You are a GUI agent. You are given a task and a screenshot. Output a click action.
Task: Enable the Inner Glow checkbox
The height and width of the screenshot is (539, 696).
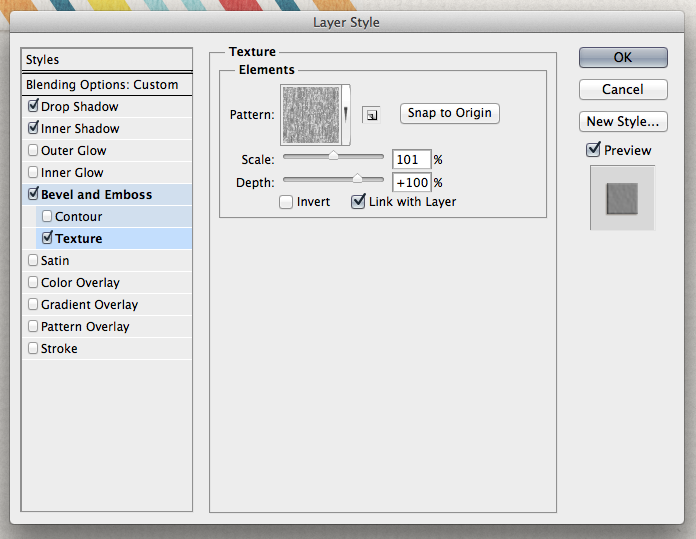pos(33,172)
